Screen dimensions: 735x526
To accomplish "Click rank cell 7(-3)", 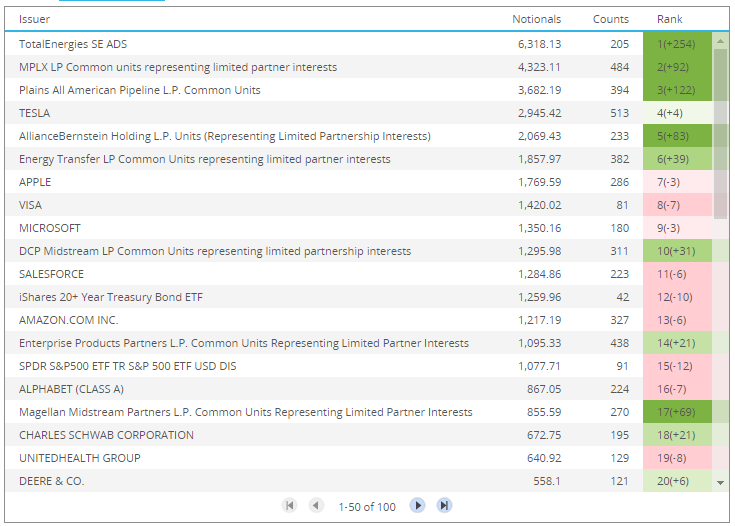I will click(677, 182).
